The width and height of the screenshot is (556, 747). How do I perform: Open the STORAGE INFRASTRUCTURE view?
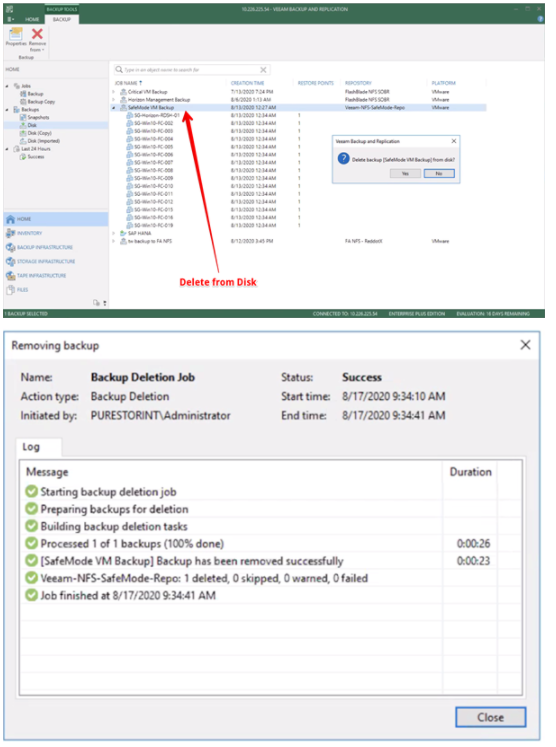(56, 262)
